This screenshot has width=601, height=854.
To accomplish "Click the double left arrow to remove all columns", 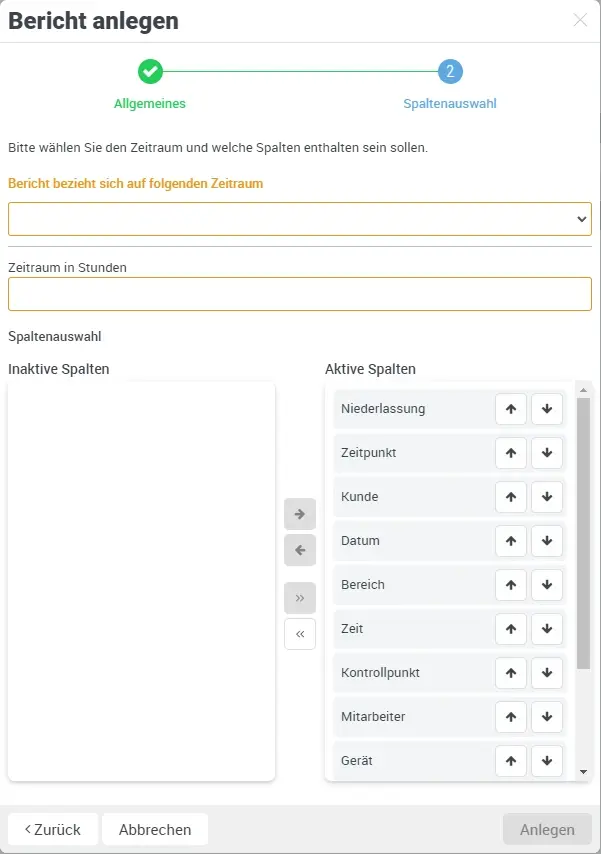I will (300, 634).
